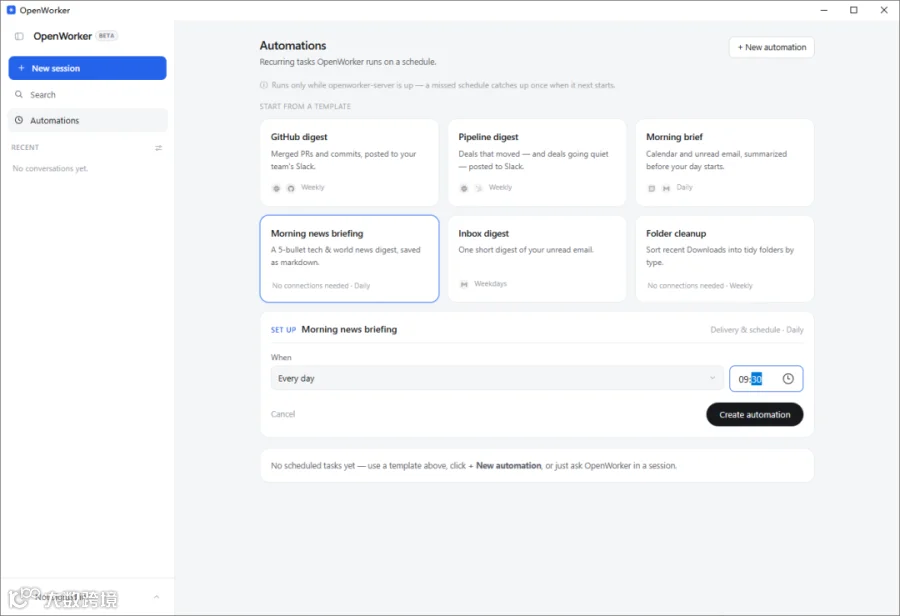Maximize the OpenWorker window
The height and width of the screenshot is (616, 900).
point(854,10)
